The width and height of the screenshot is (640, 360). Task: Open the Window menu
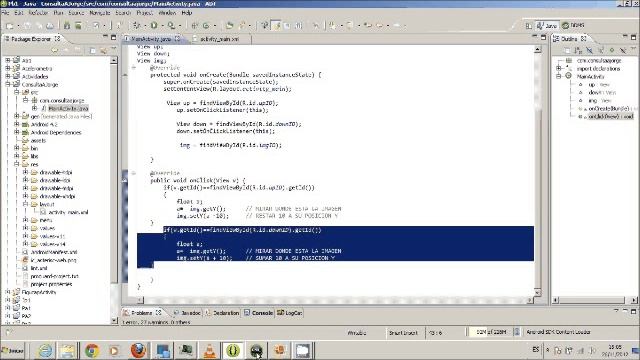point(167,13)
